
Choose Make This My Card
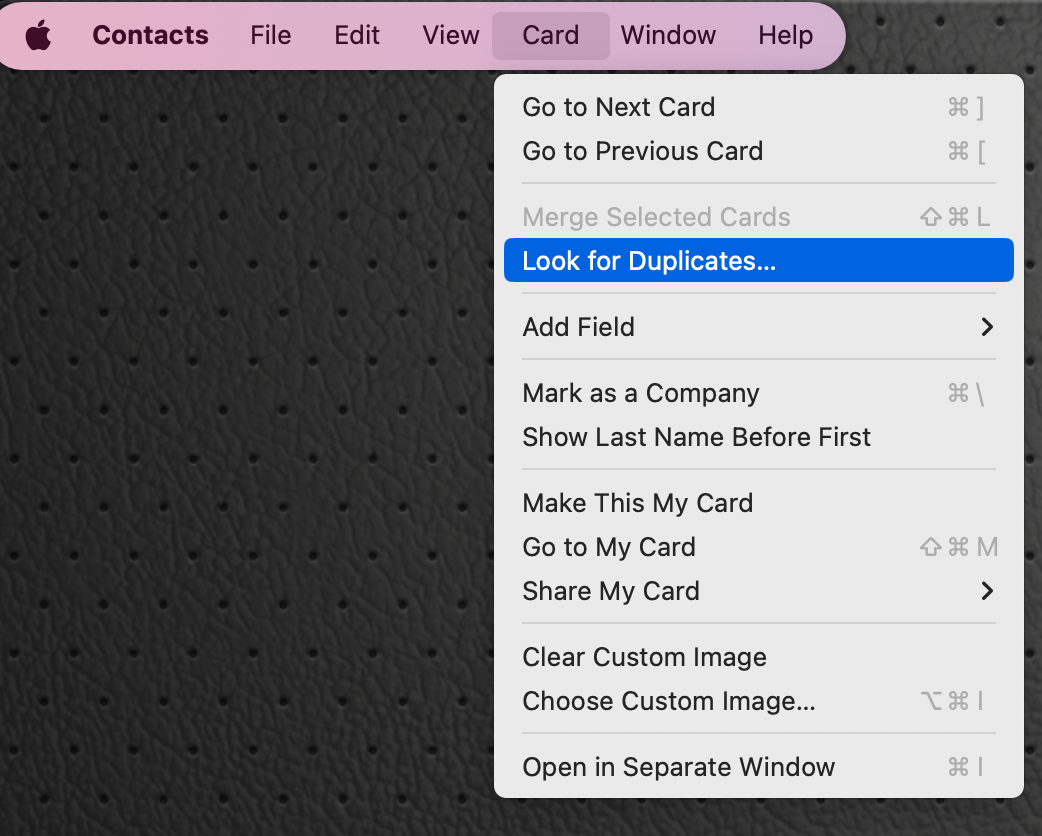pos(637,503)
